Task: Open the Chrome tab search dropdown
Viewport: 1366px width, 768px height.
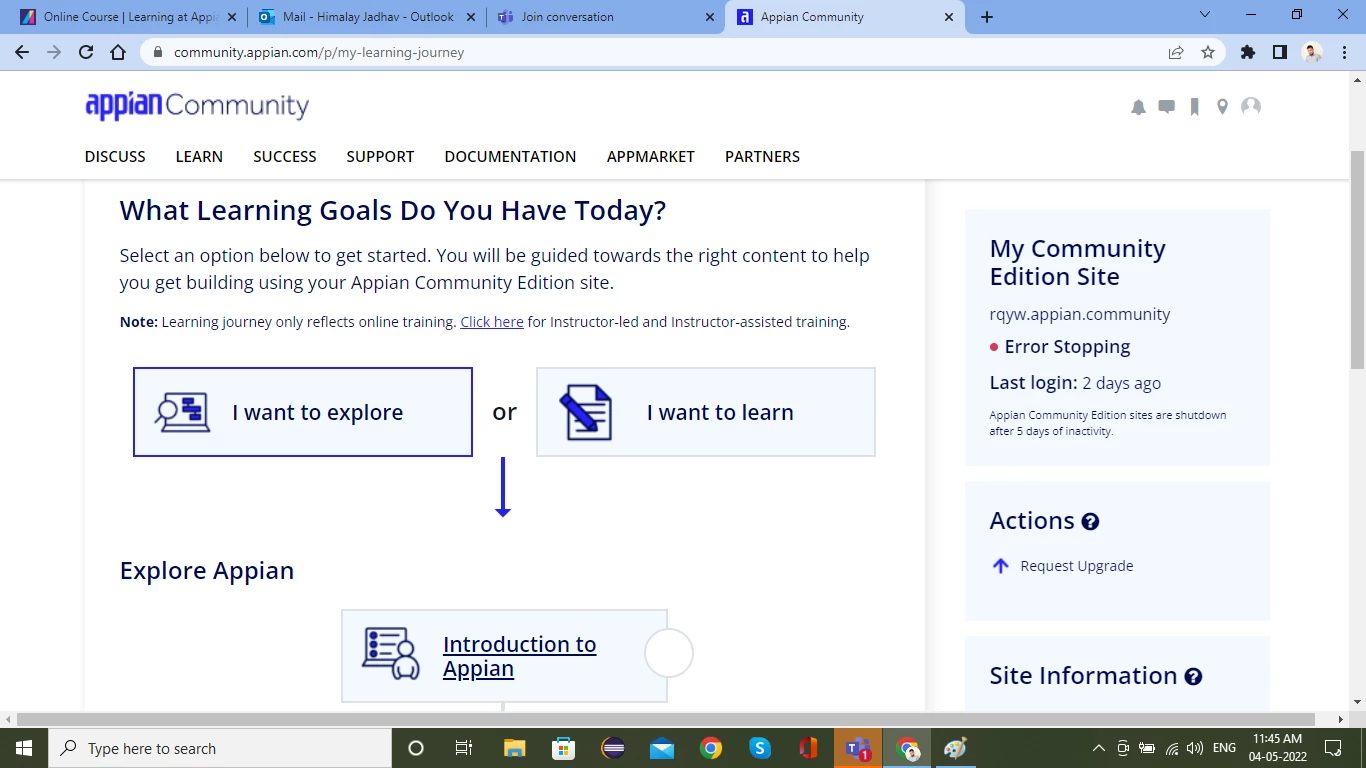Action: click(1205, 15)
